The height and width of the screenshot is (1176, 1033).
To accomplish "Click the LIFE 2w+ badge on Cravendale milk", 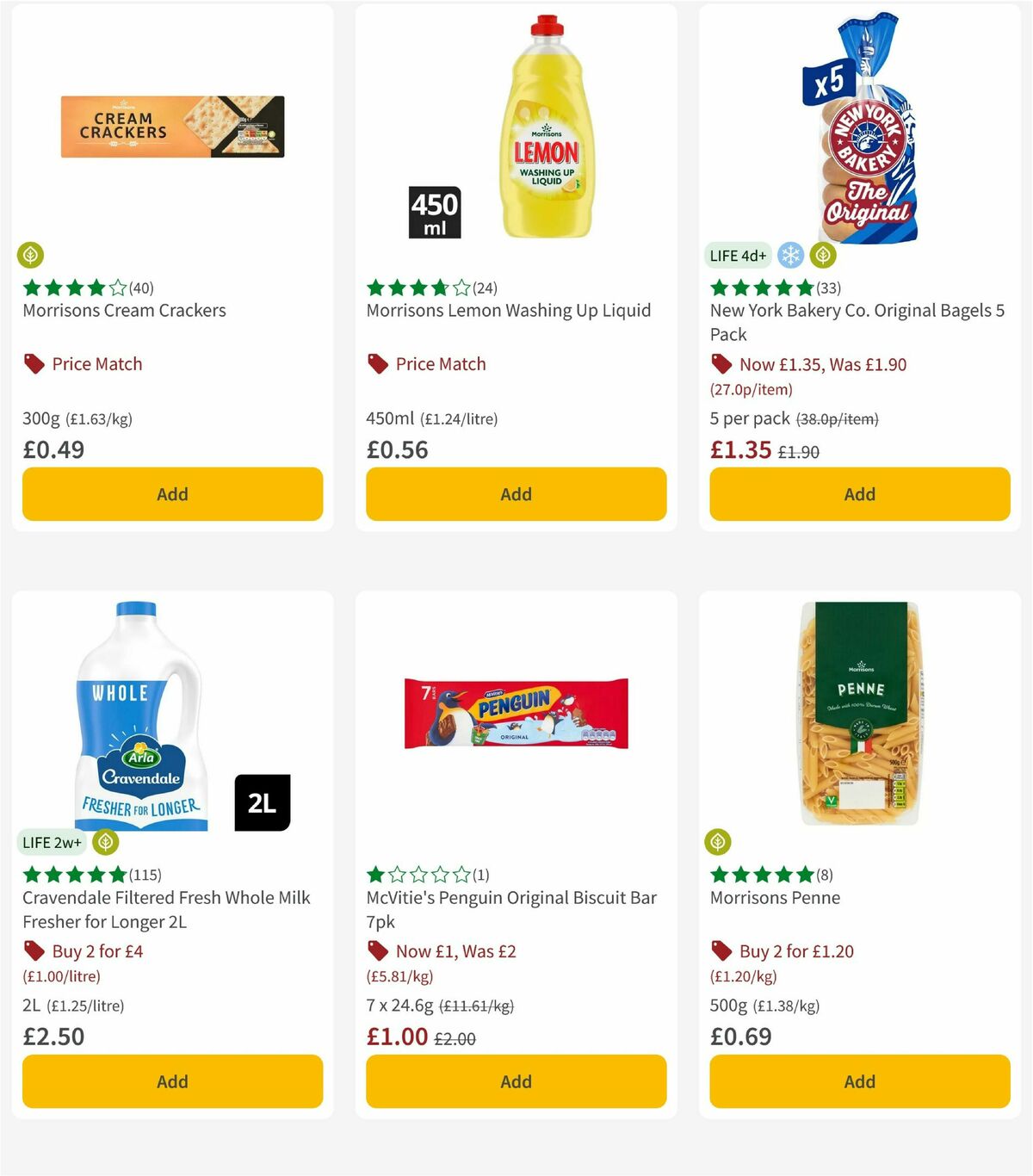I will tap(53, 842).
